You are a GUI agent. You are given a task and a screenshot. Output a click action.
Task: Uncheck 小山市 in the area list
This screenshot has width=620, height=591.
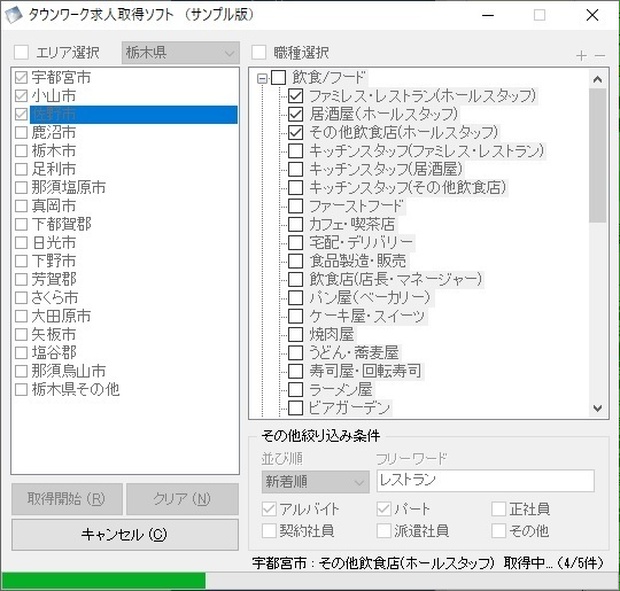[21, 96]
